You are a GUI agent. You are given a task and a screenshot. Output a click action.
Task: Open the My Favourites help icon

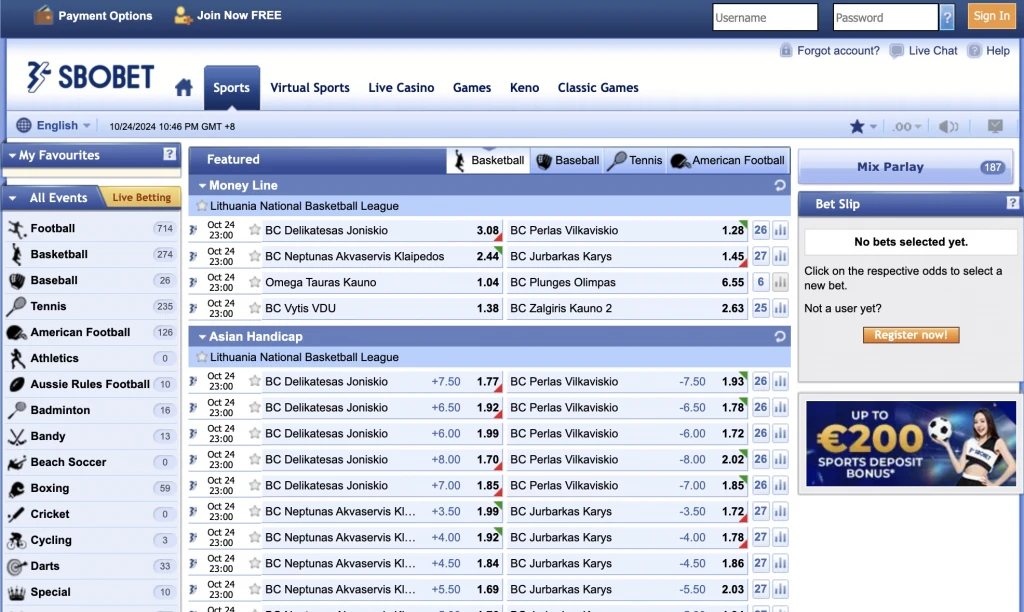[x=170, y=155]
